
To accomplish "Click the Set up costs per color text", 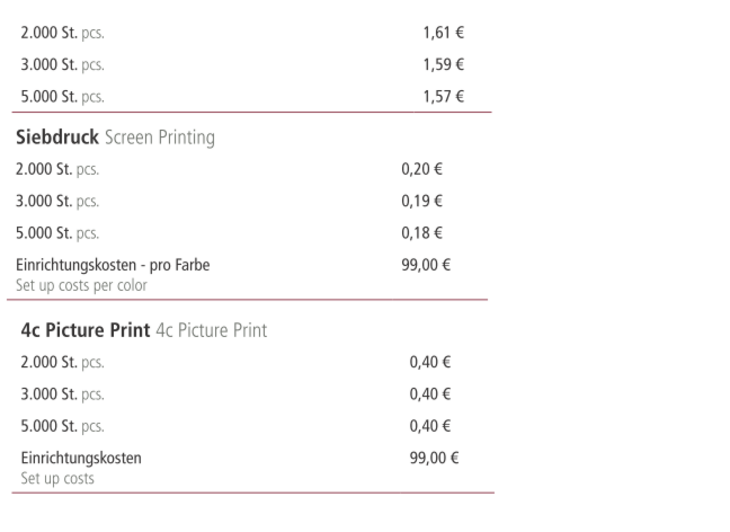I will pos(81,285).
